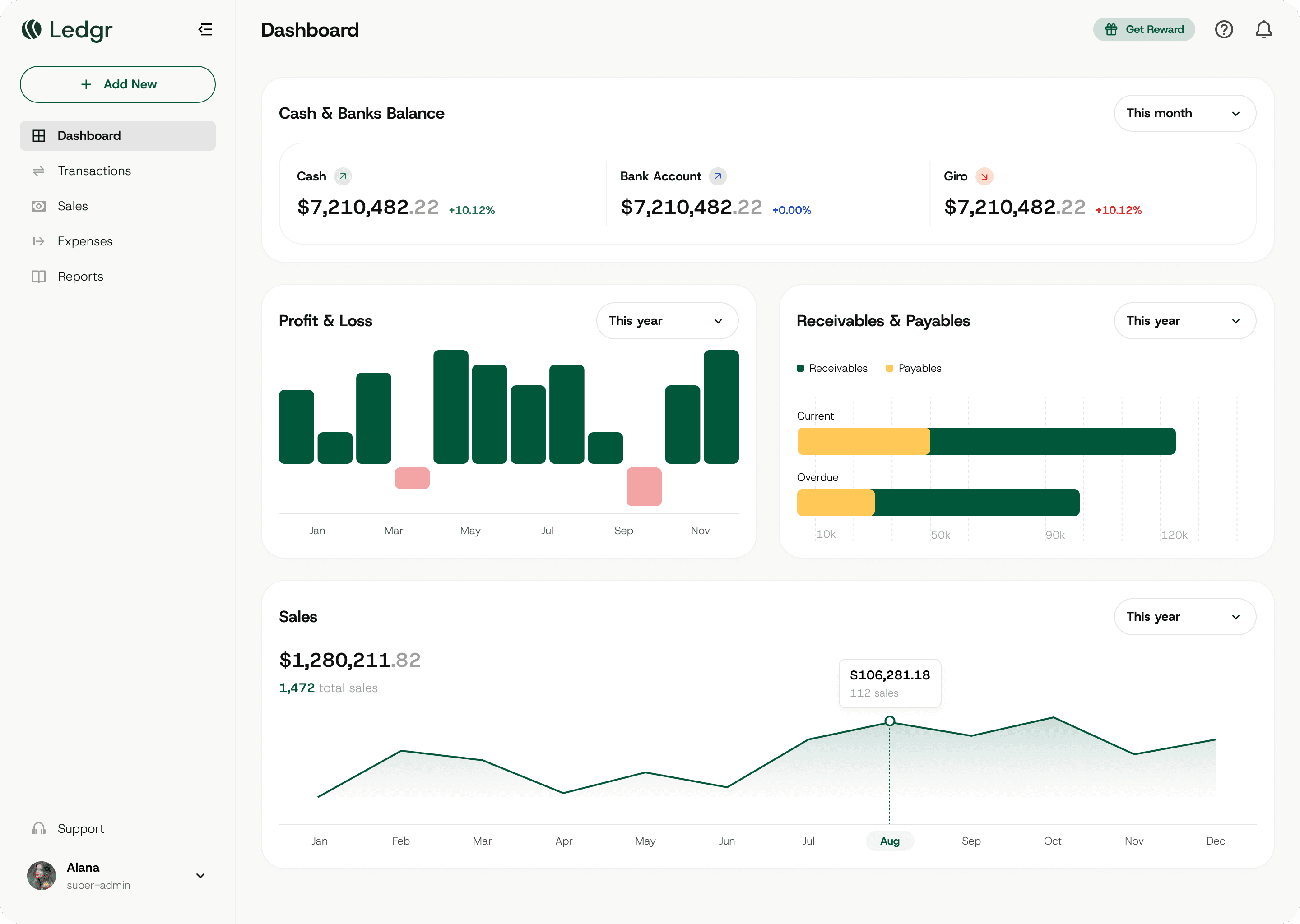1300x924 pixels.
Task: Open the Support link
Action: (x=118, y=828)
